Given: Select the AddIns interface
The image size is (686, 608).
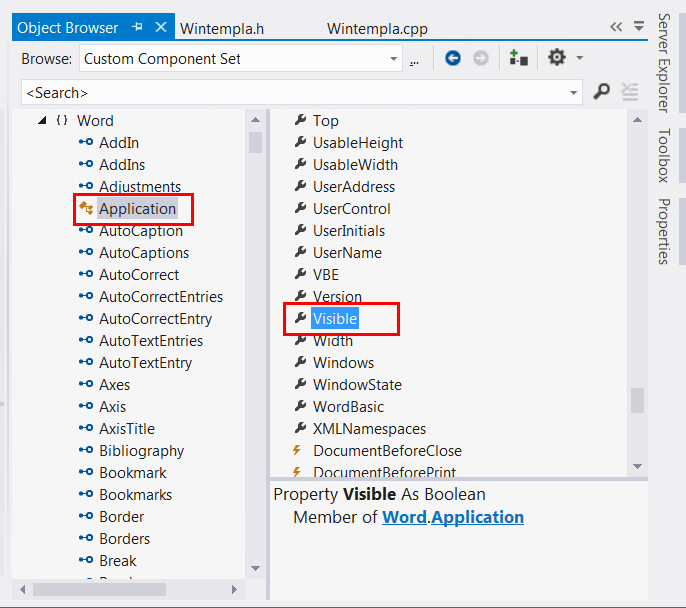Looking at the screenshot, I should tap(122, 164).
